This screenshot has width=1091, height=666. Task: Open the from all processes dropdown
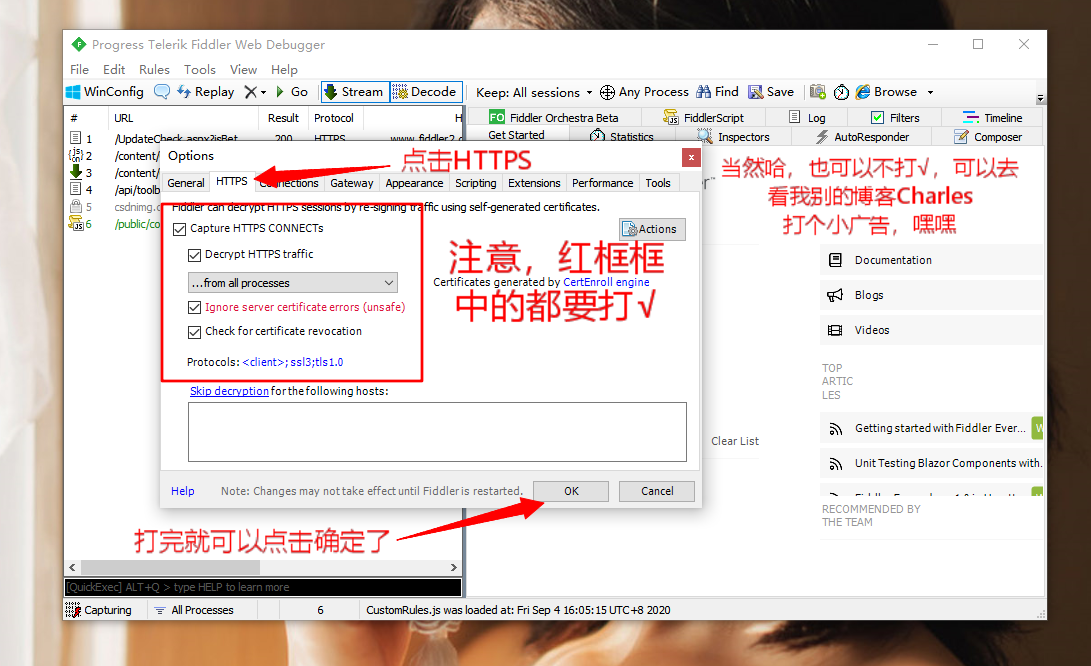292,283
